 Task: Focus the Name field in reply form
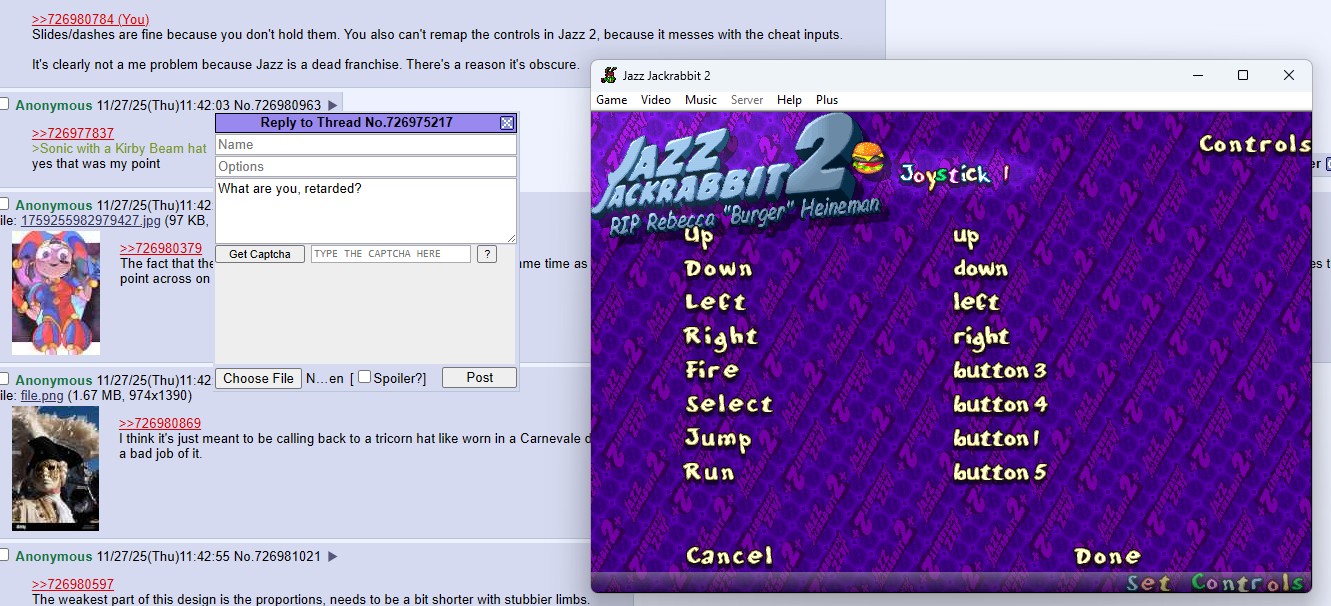[x=366, y=145]
